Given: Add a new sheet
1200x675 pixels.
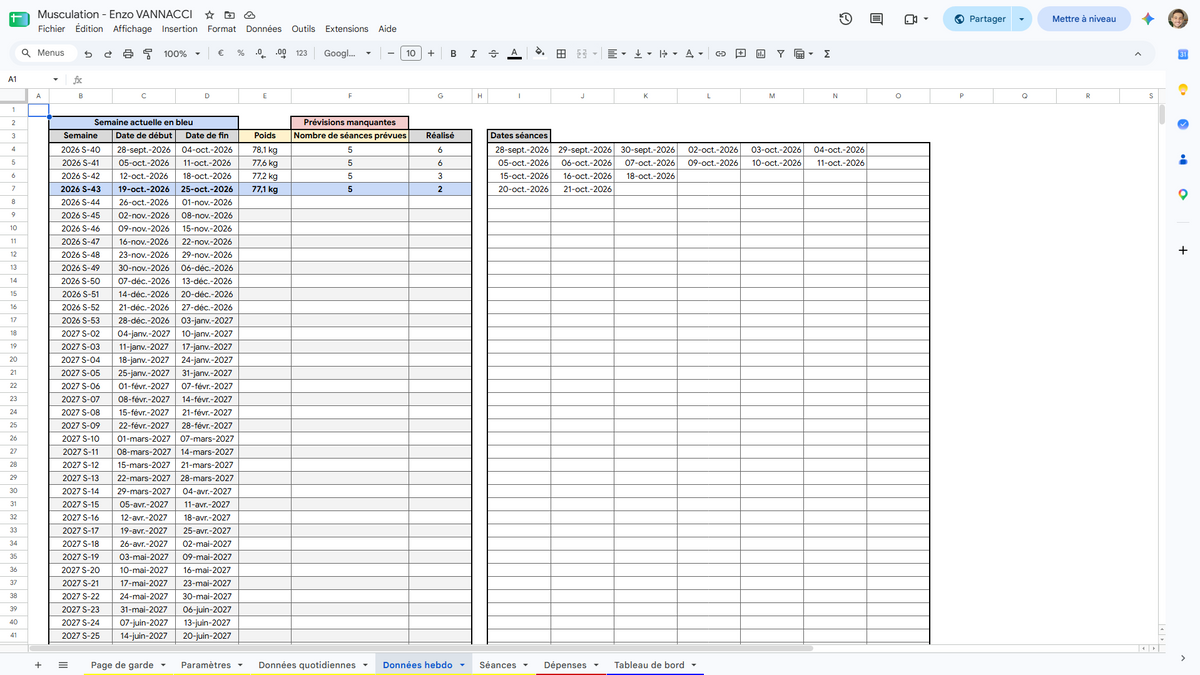Looking at the screenshot, I should 38,665.
